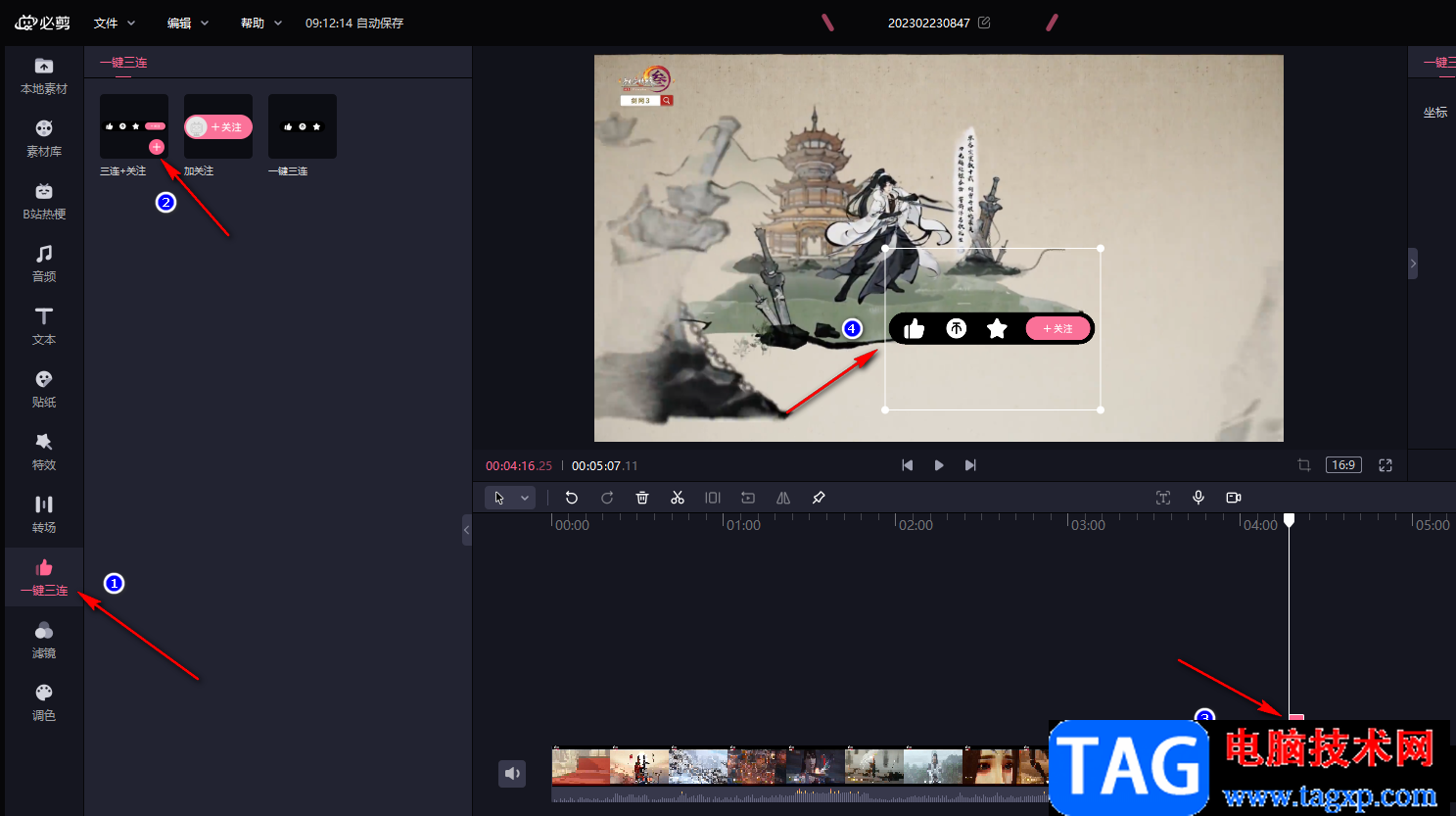Click the star favorite icon in preview
The image size is (1456, 816).
pyautogui.click(x=997, y=329)
